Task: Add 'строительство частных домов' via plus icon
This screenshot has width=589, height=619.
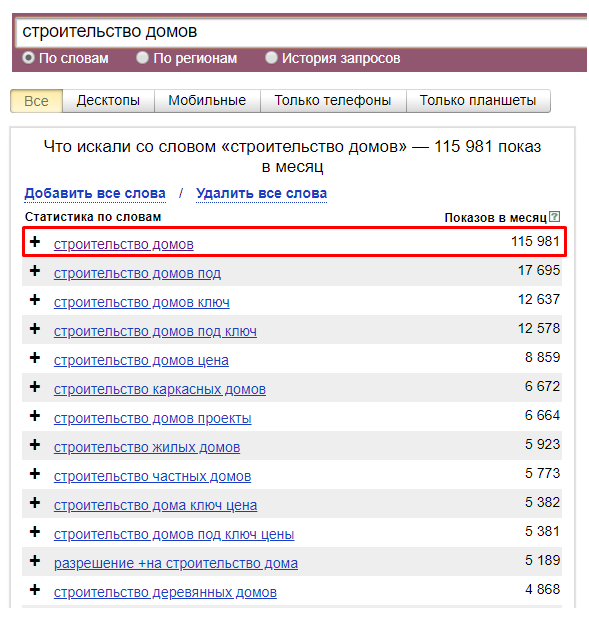Action: point(35,474)
